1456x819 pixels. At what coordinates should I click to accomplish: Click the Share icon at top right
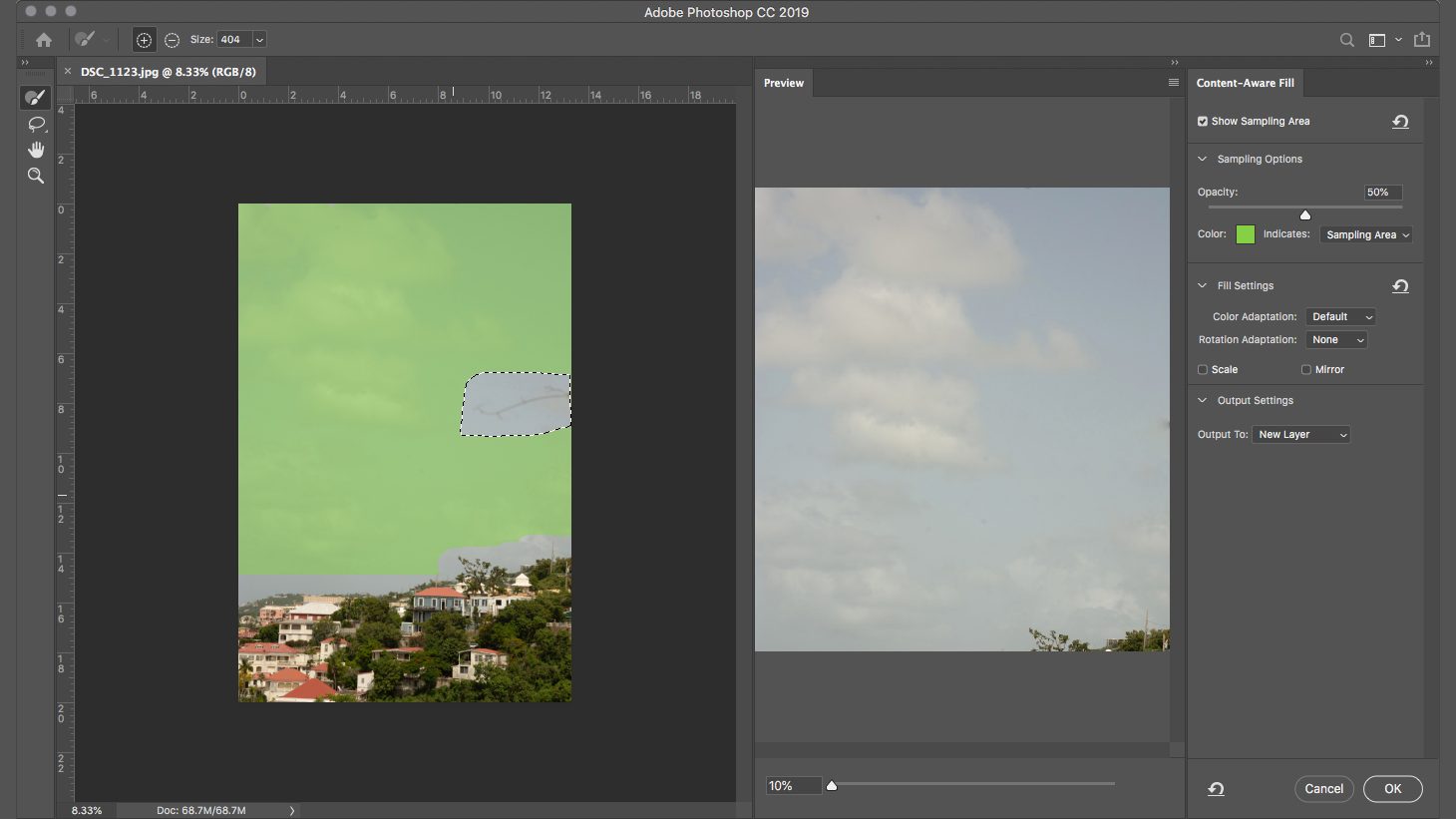(1422, 40)
